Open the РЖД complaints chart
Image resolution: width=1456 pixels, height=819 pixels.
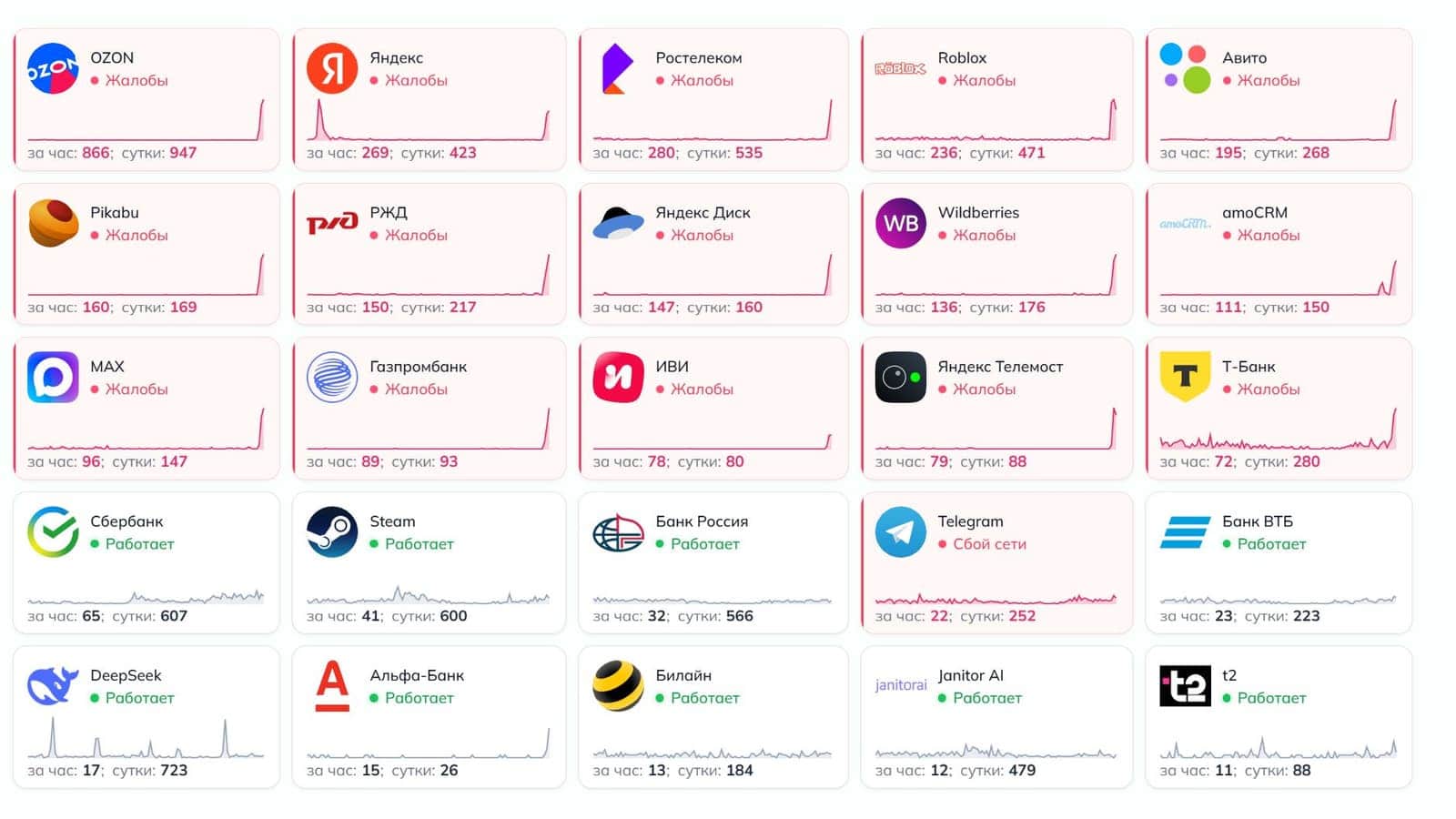click(x=428, y=275)
